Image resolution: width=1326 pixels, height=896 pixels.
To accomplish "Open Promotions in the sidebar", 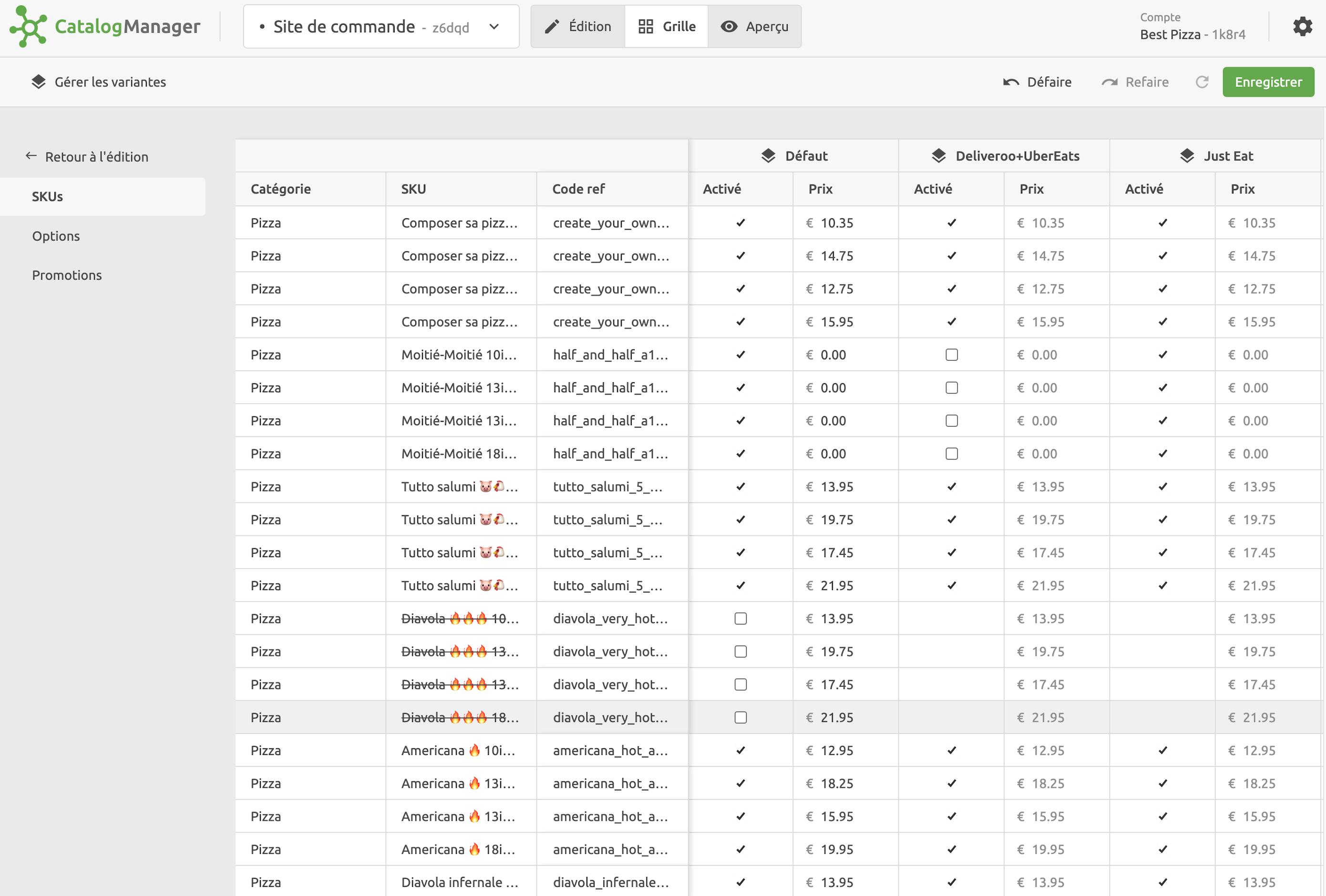I will [x=67, y=275].
